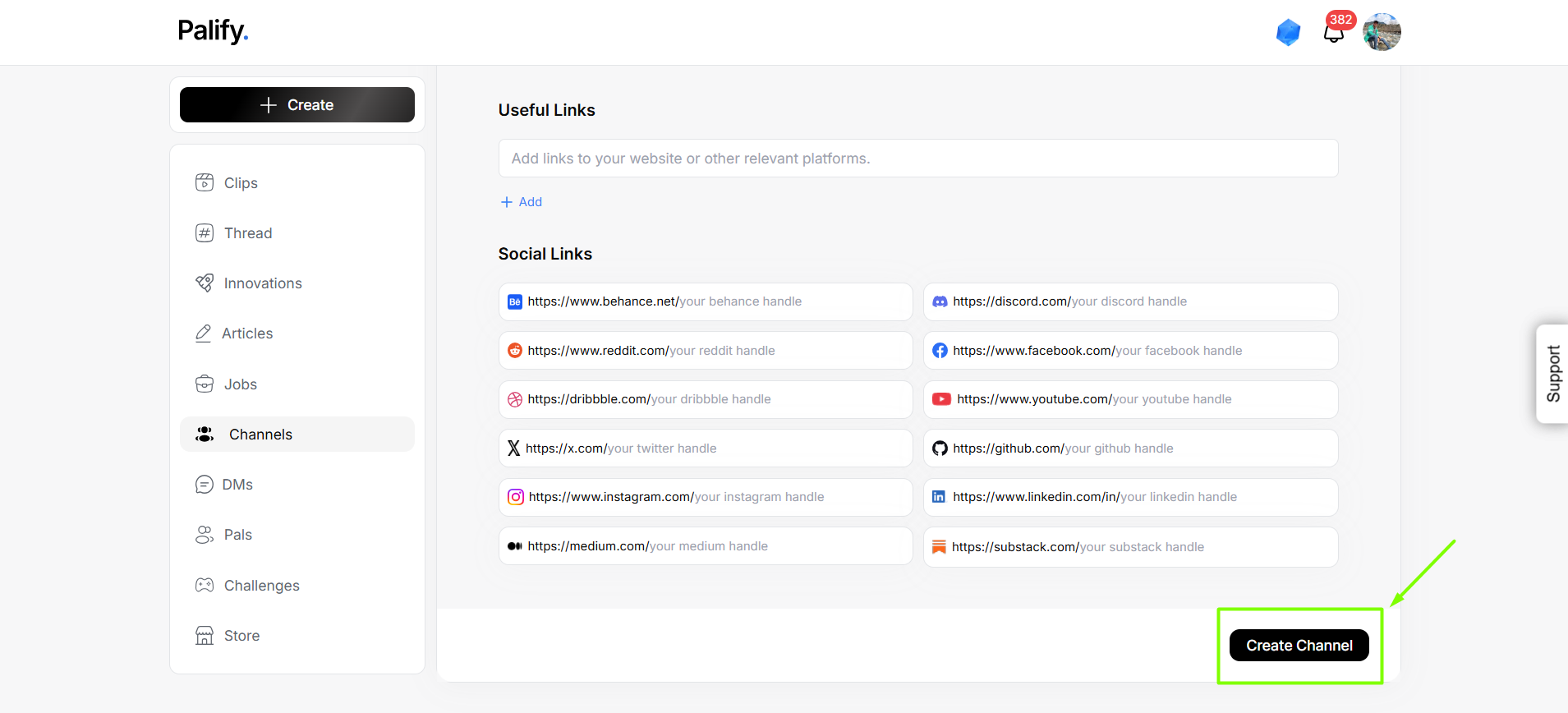Click the Facebook handle input field
The height and width of the screenshot is (713, 1568).
coord(1131,351)
